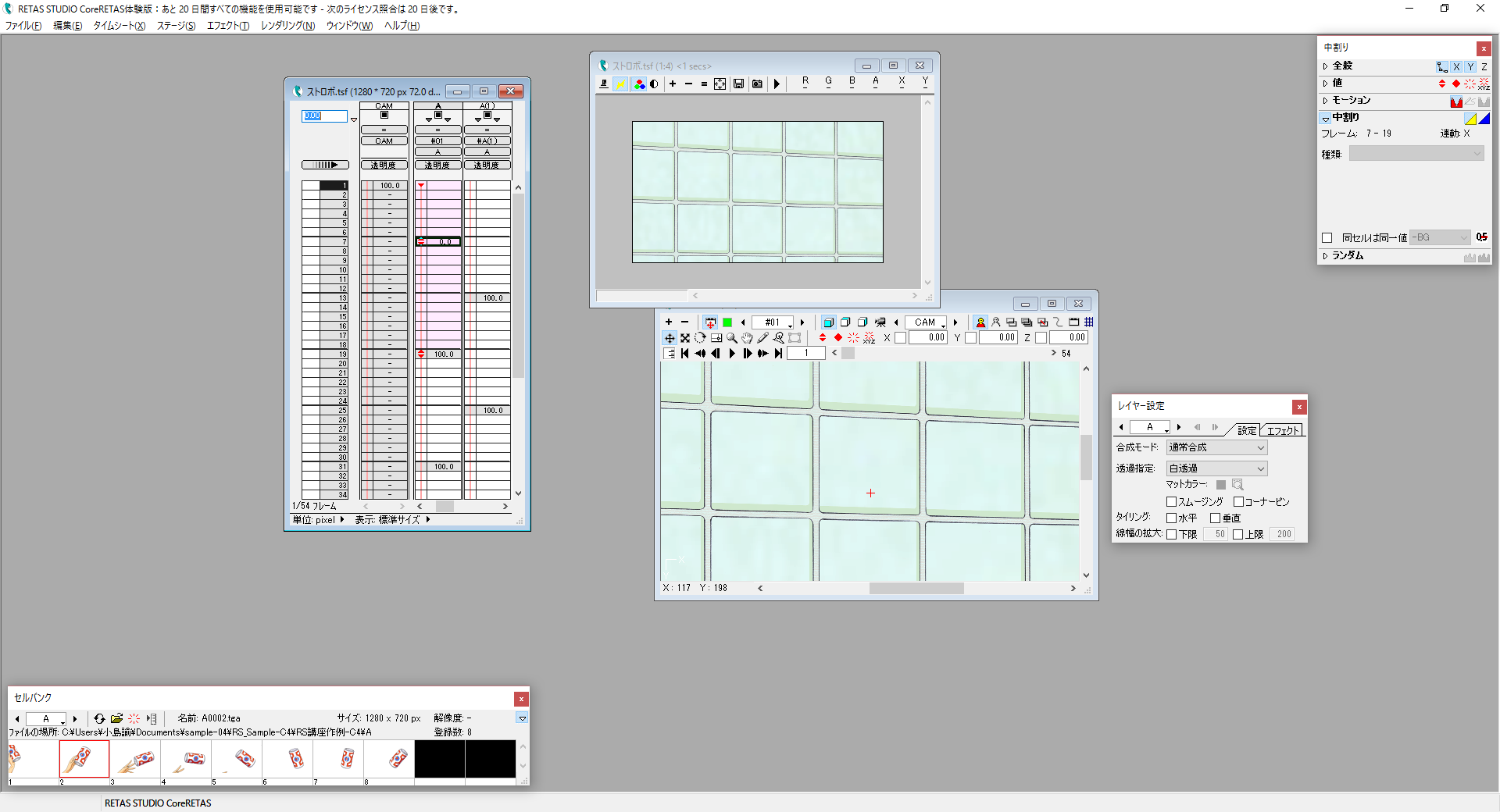Screen dimensions: 1500x812
Task: Click the half-circle contrast icon in preview toolbar
Action: click(654, 84)
